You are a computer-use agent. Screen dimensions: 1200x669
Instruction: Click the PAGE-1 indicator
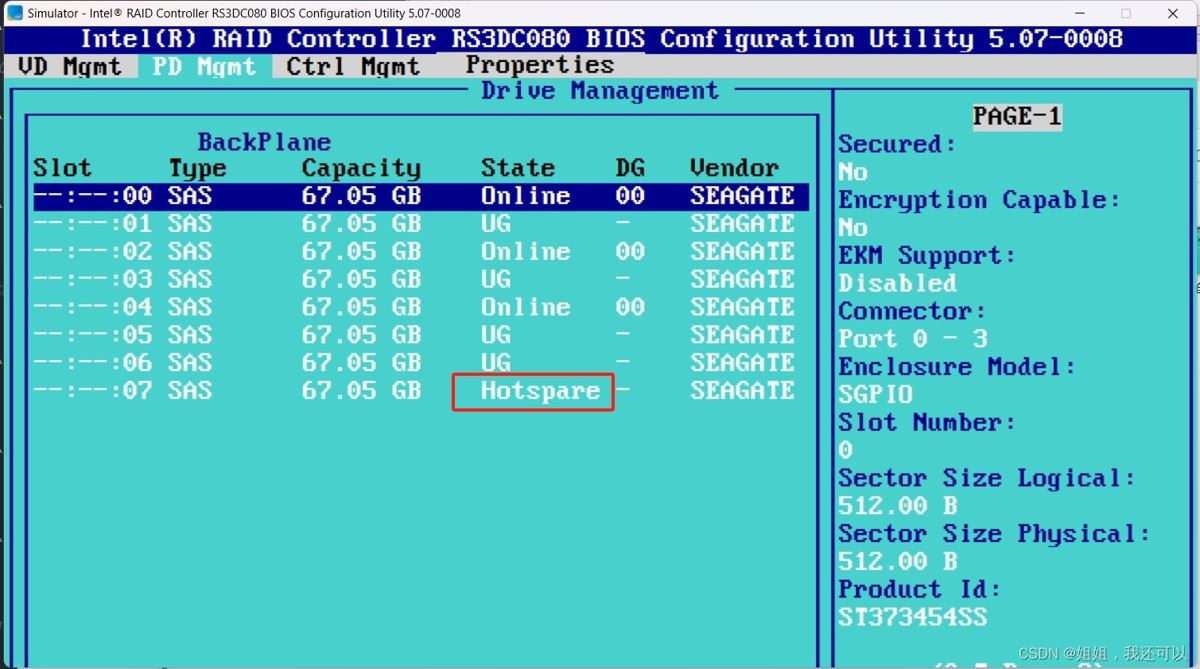(x=1017, y=117)
